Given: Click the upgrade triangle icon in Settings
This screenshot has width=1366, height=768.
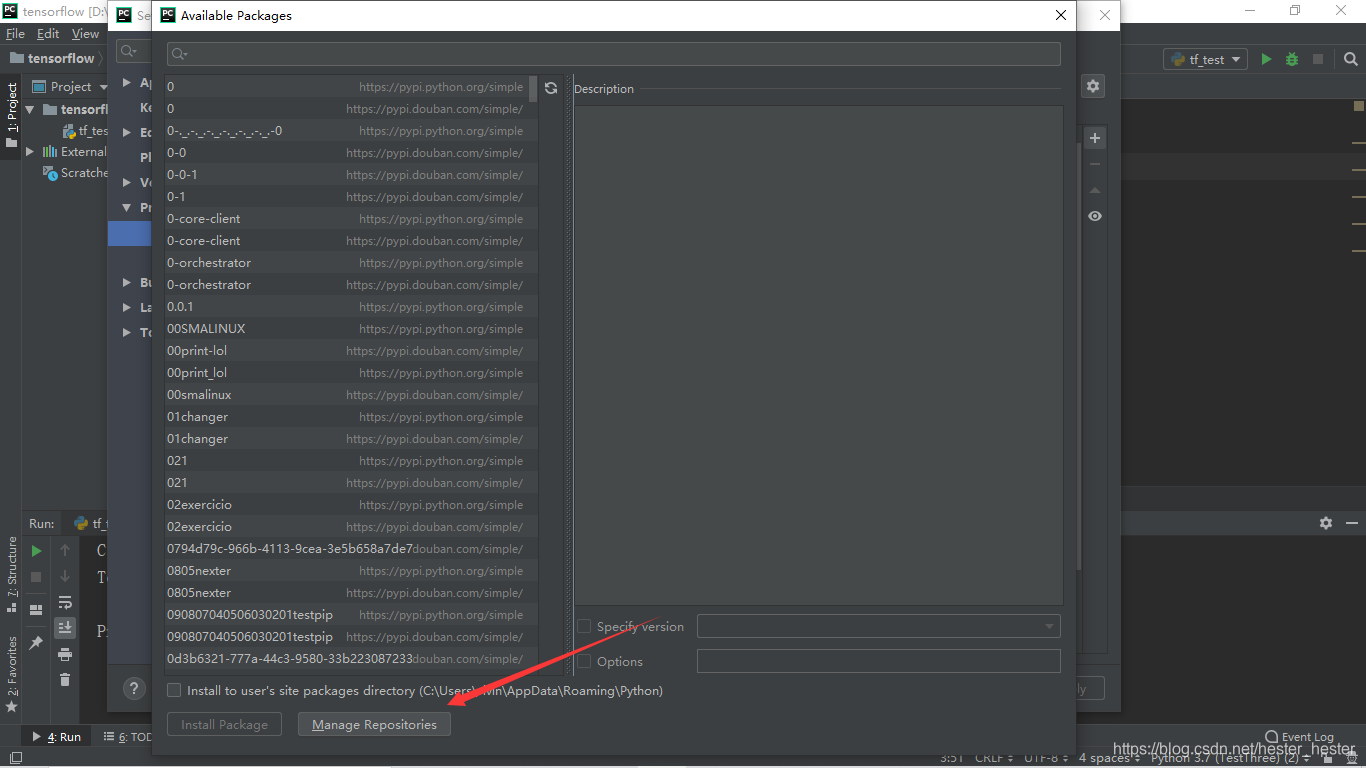Looking at the screenshot, I should click(x=1095, y=190).
